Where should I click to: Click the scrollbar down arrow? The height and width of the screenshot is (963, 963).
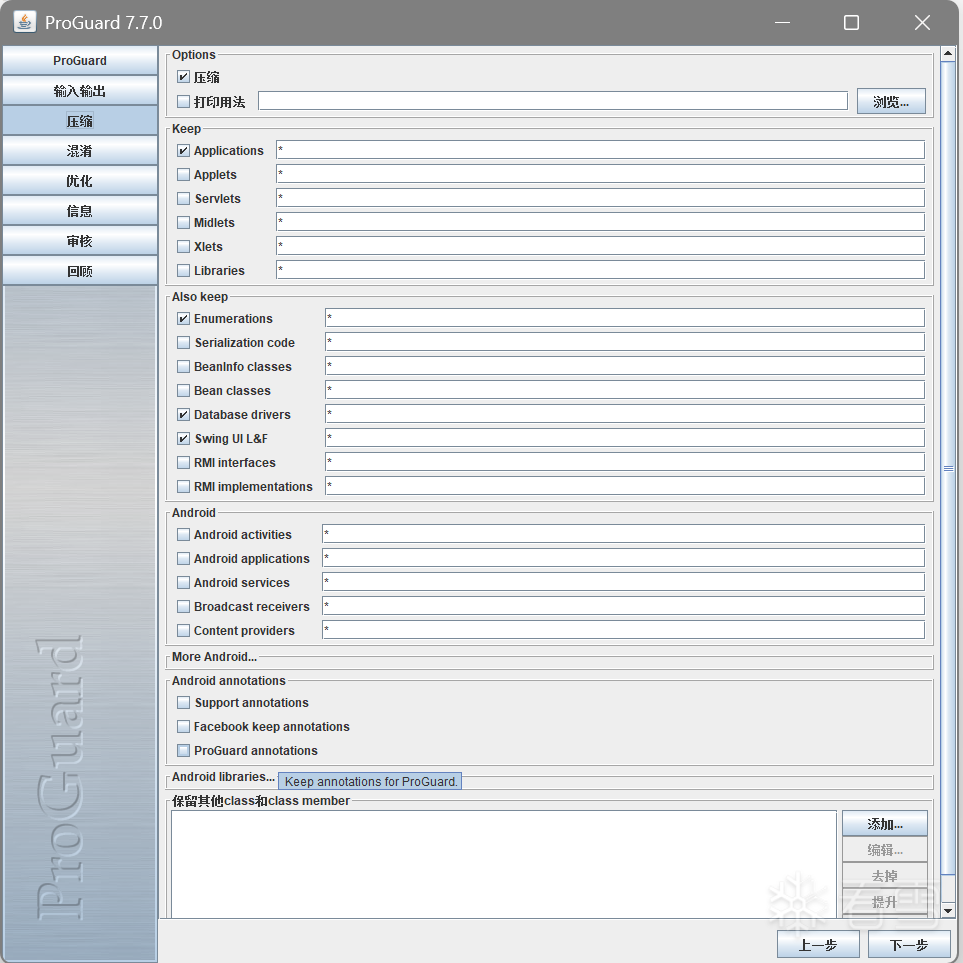click(948, 911)
